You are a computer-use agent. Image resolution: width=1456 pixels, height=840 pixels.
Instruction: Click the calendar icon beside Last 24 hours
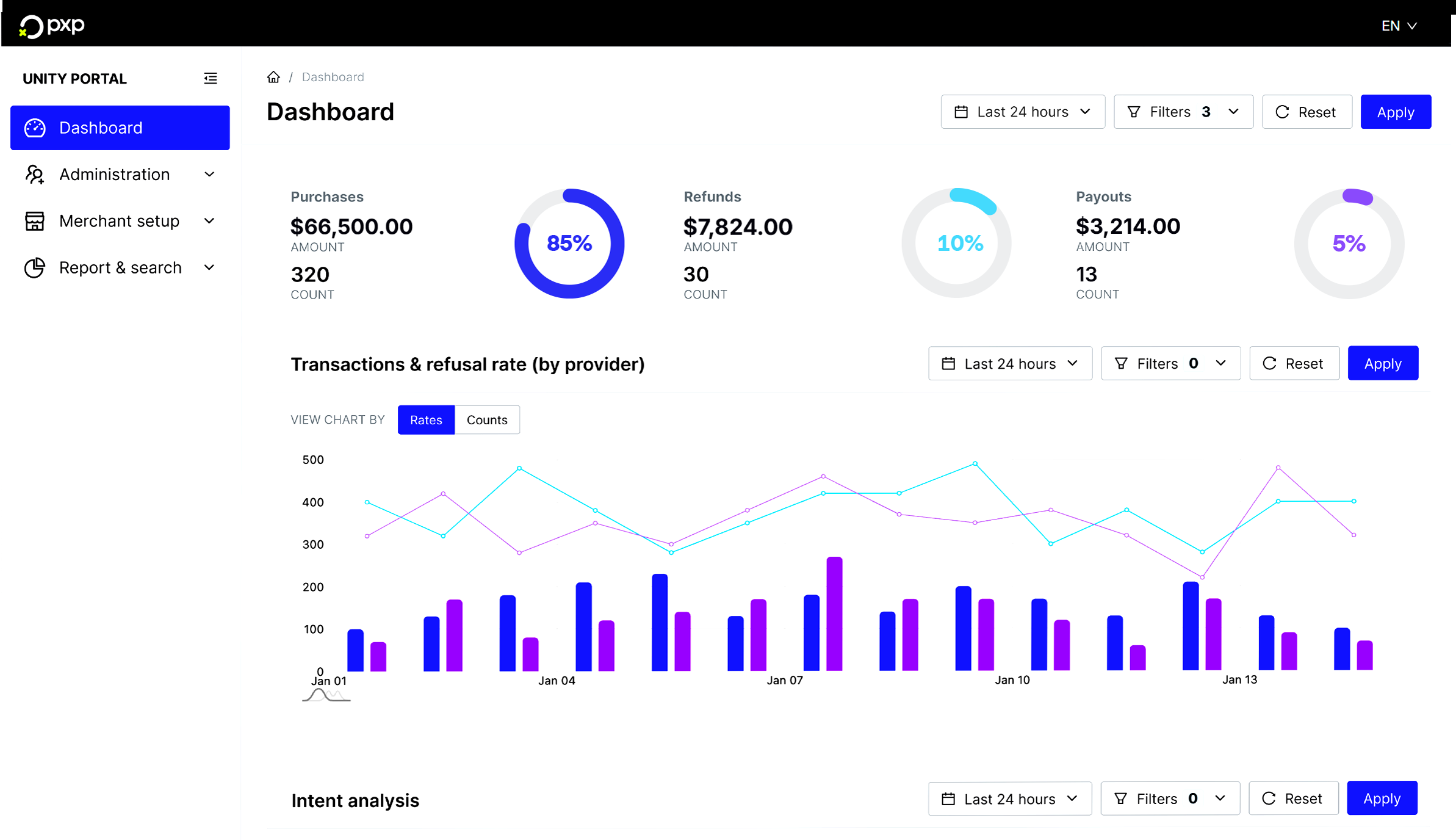(961, 112)
